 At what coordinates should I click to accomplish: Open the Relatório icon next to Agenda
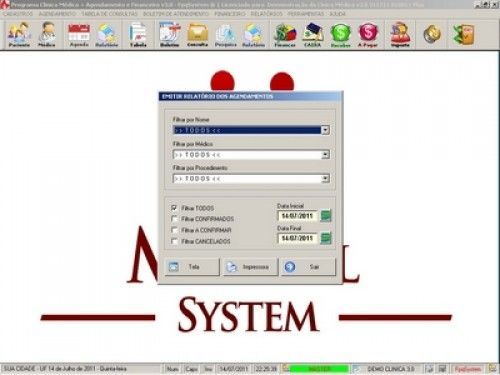tap(107, 35)
